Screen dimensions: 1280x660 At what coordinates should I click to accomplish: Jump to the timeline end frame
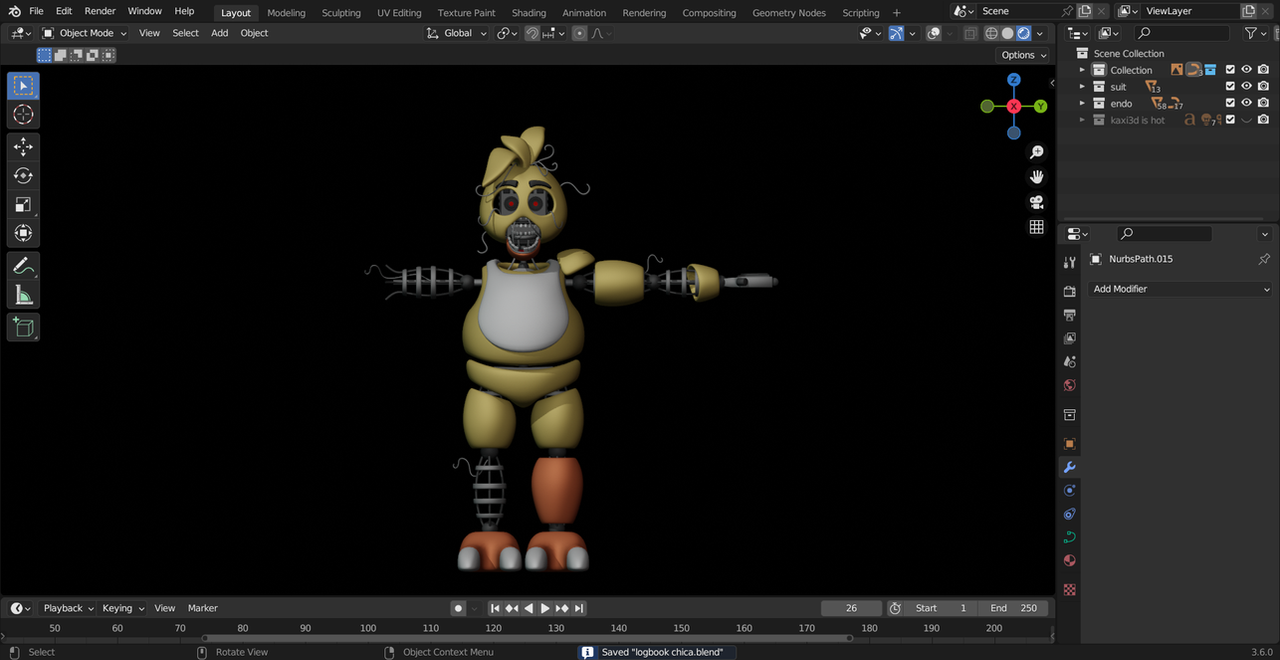[579, 608]
